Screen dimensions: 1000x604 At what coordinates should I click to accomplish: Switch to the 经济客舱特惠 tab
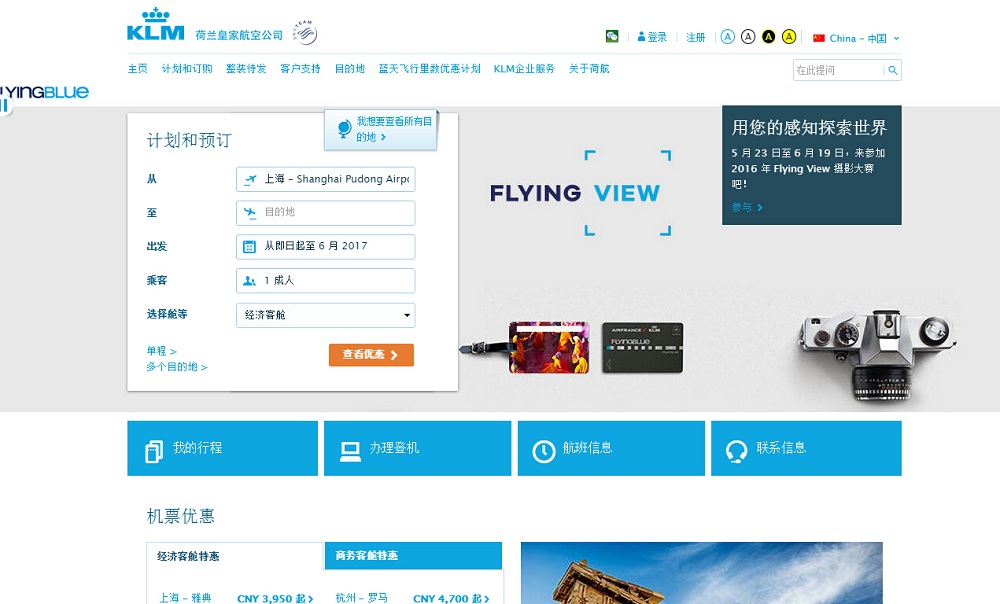tap(235, 556)
